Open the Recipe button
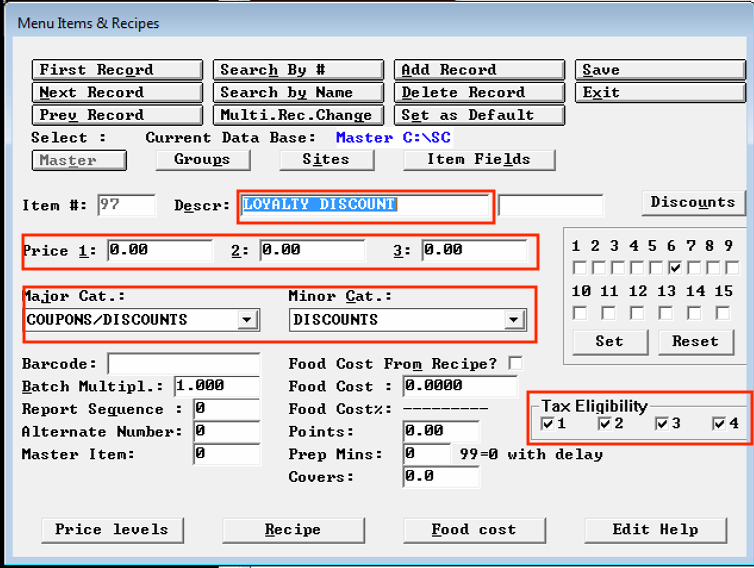The image size is (754, 568). 293,530
